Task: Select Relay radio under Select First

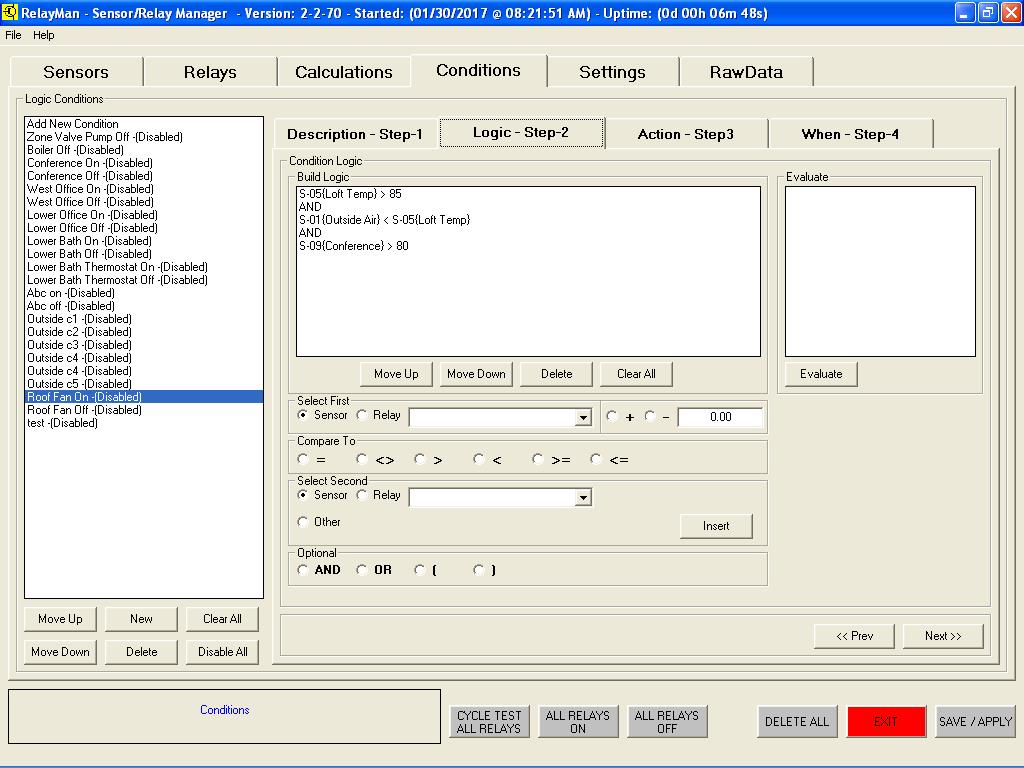Action: [363, 415]
